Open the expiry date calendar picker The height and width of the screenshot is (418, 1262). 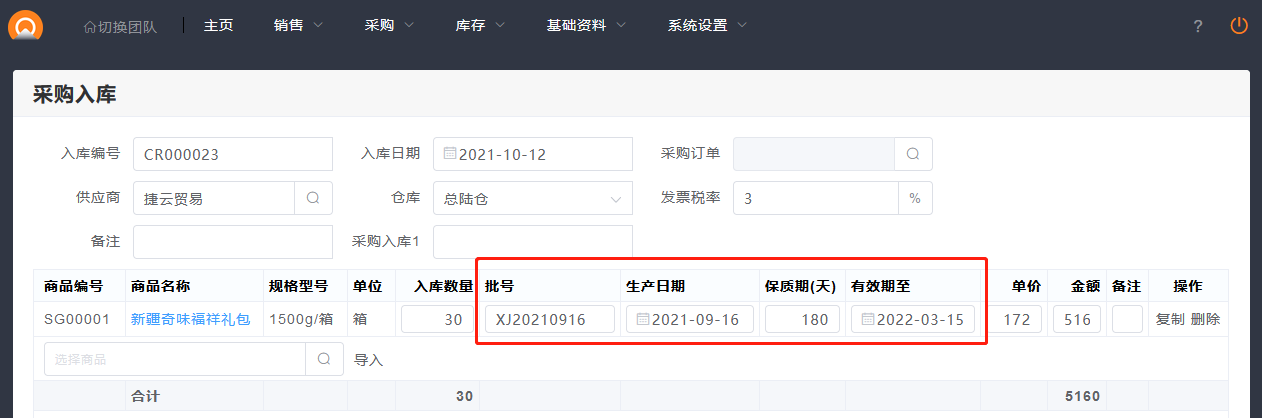coord(867,320)
